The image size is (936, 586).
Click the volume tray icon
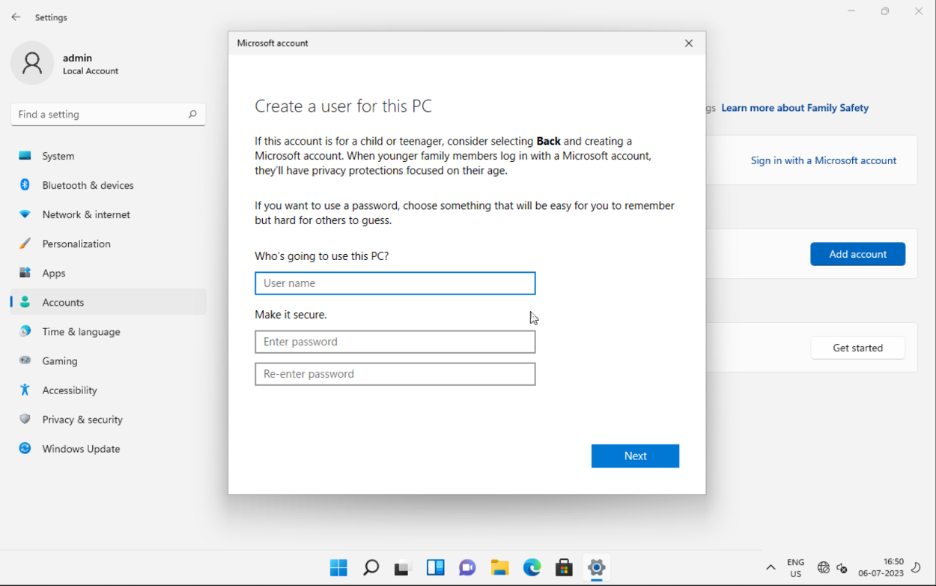[x=842, y=568]
